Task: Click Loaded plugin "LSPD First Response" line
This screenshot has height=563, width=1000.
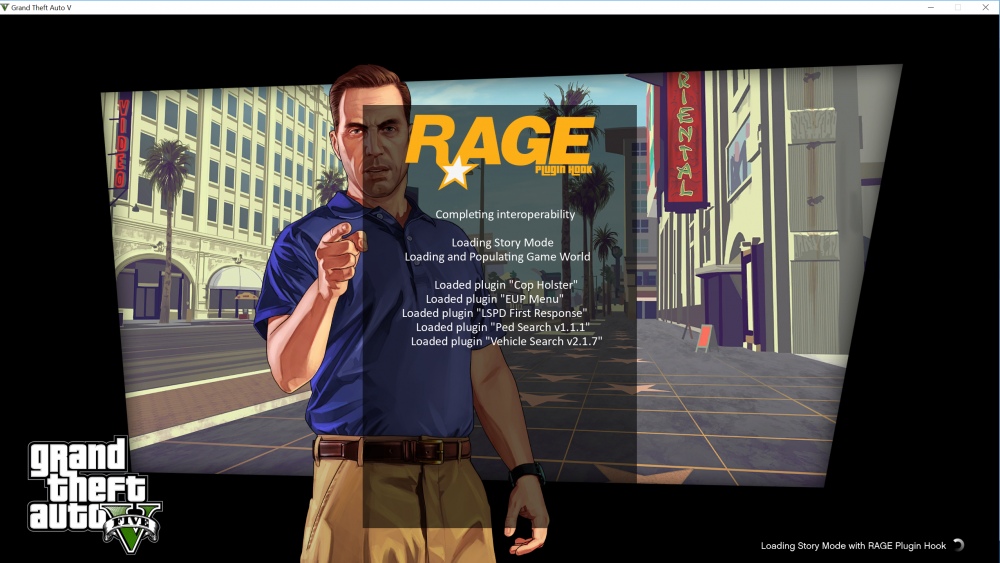Action: point(495,313)
